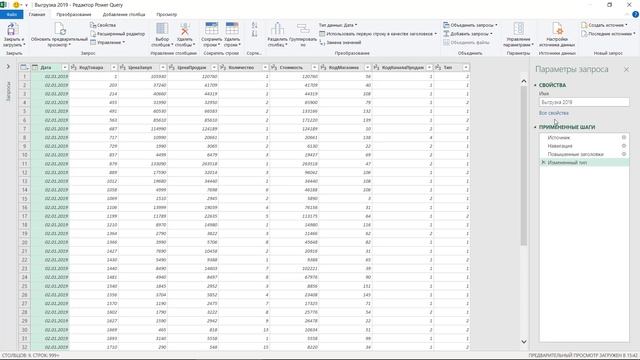Switch to the Главная tab

tap(37, 14)
